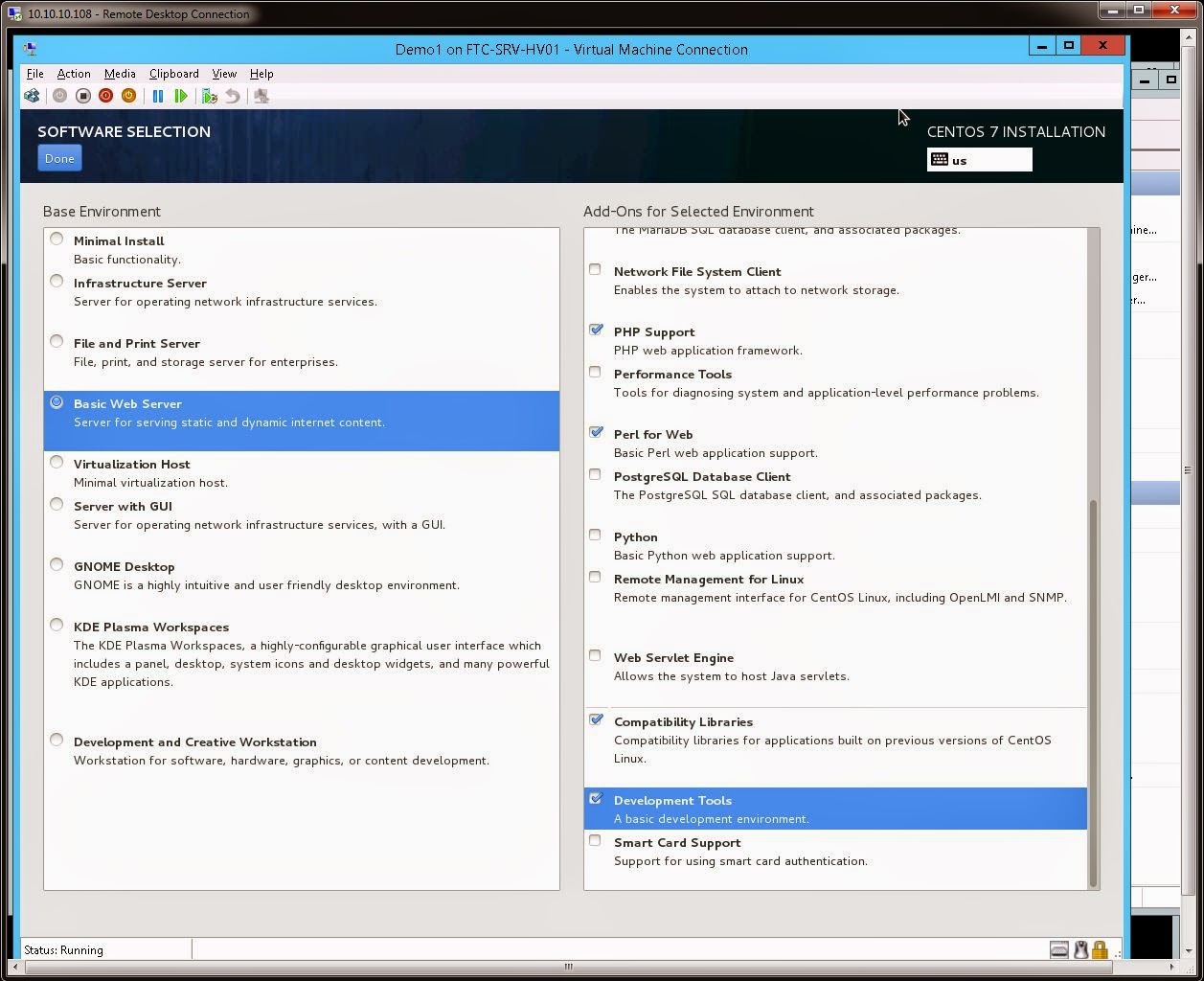The image size is (1204, 981).
Task: Click the 'CENTOS 7 INSTALLATION' title text
Action: coord(1016,131)
